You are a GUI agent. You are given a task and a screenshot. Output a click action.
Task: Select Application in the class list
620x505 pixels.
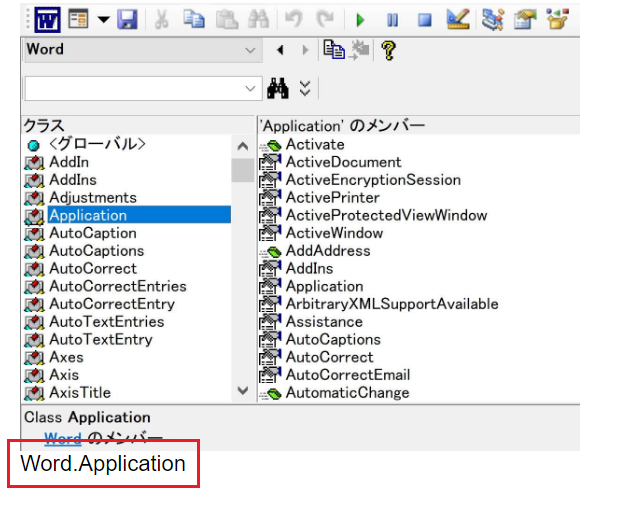[x=139, y=216]
